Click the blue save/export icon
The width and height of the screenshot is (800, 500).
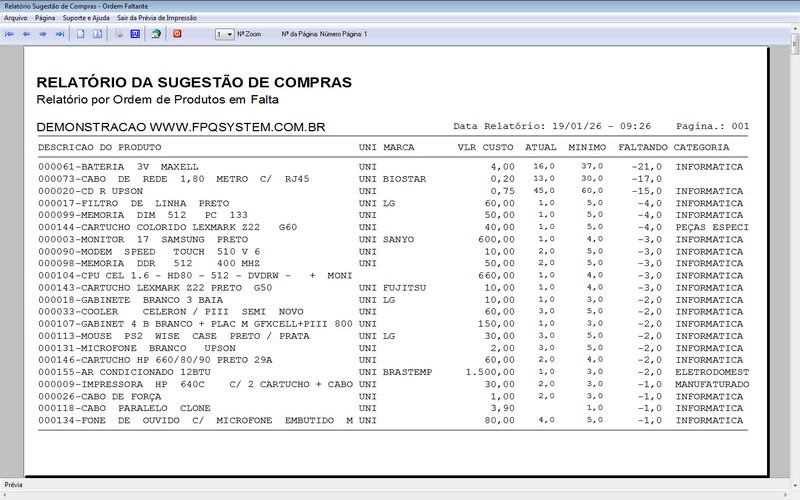click(135, 34)
